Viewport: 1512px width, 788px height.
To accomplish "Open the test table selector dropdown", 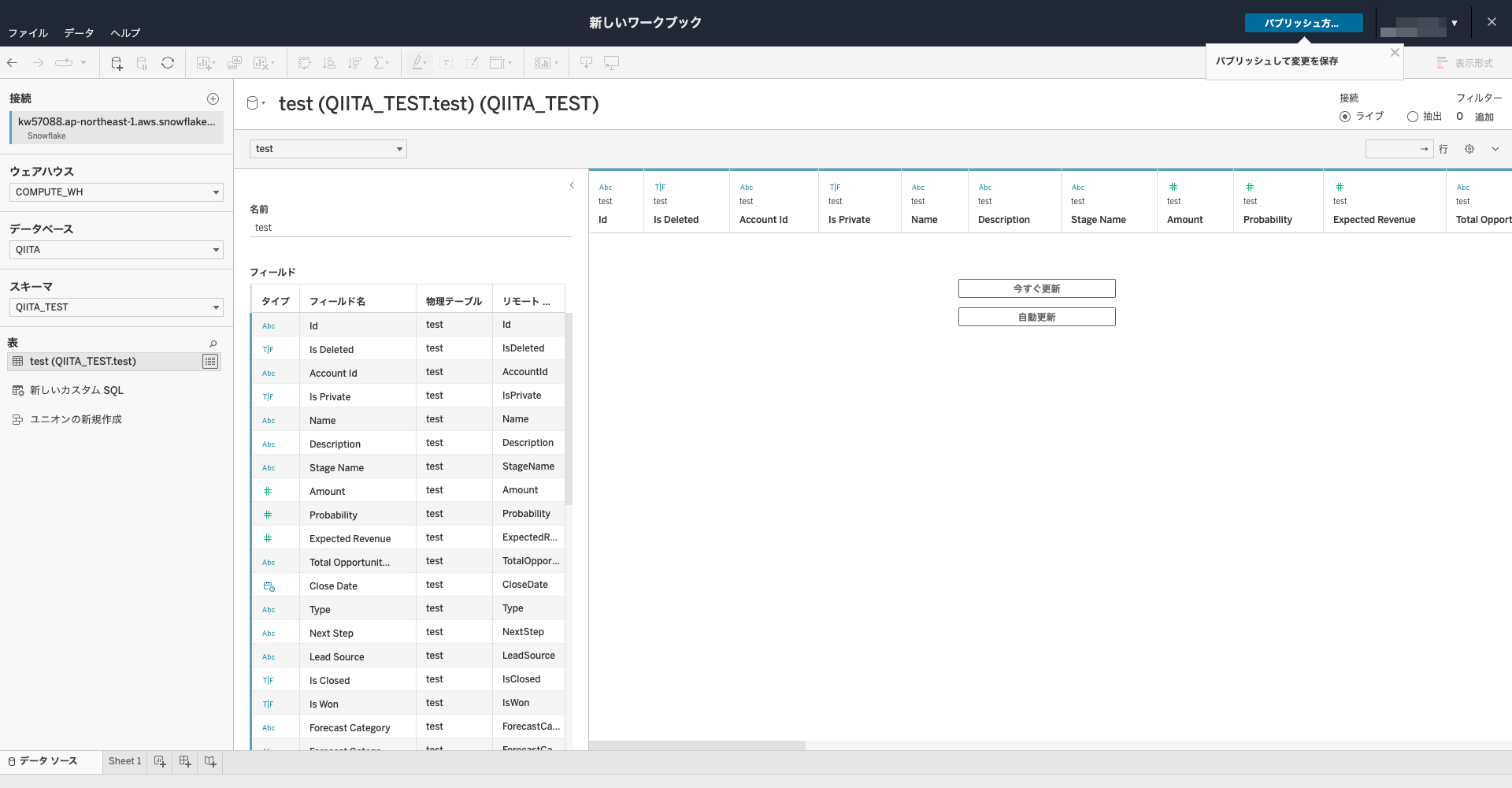I will (328, 149).
